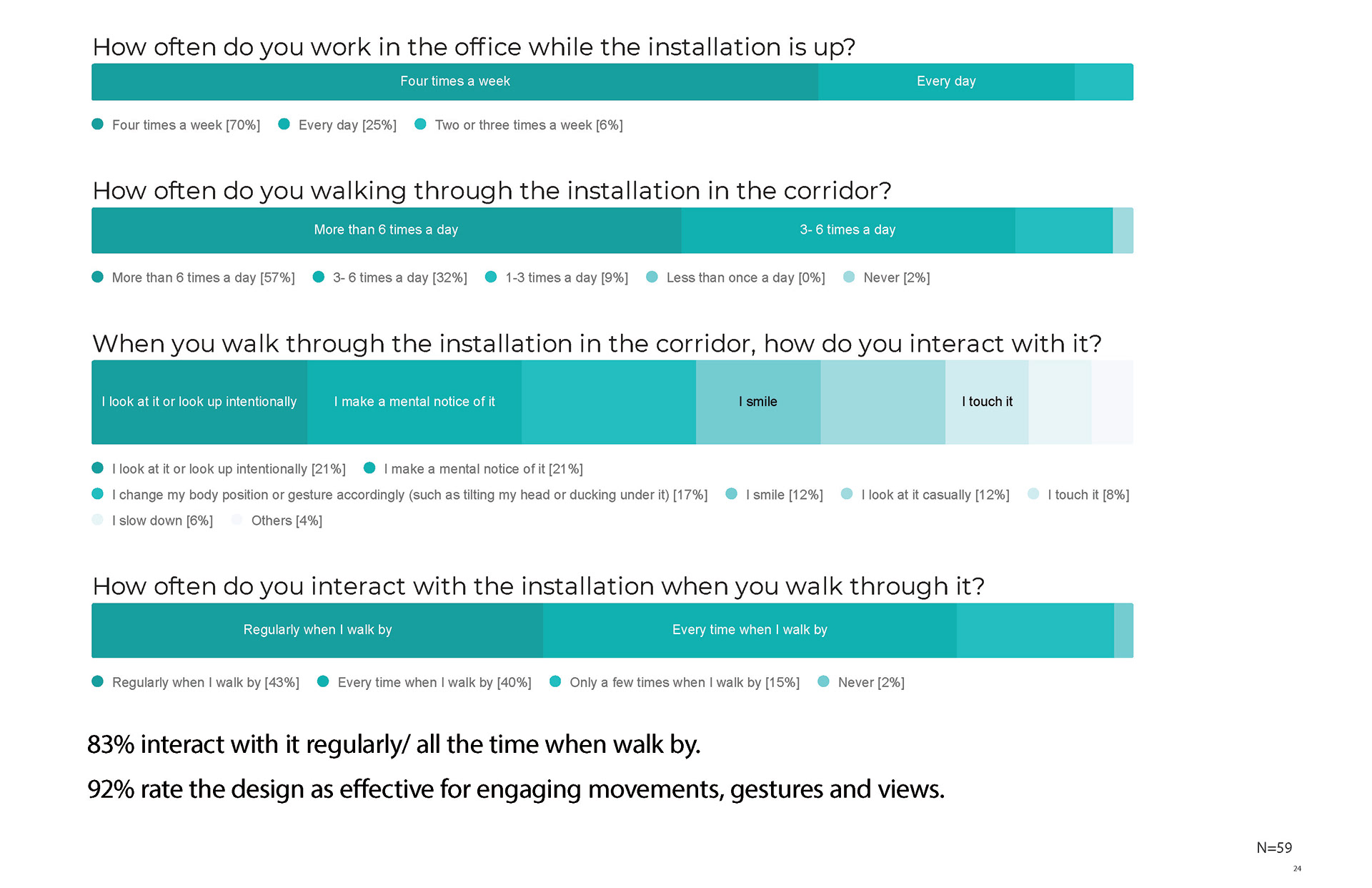Click the "Every day [25%]" legend label
Screen dimensions: 1372x888
point(347,125)
